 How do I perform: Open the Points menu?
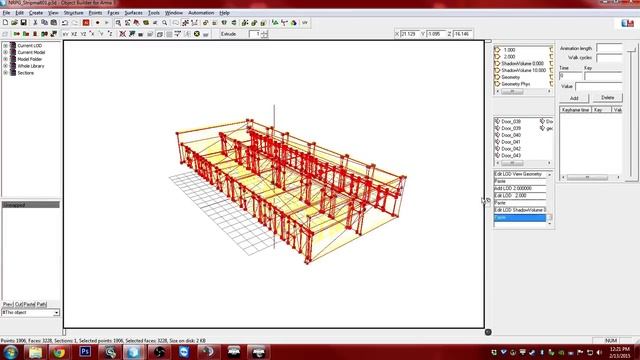[x=96, y=13]
